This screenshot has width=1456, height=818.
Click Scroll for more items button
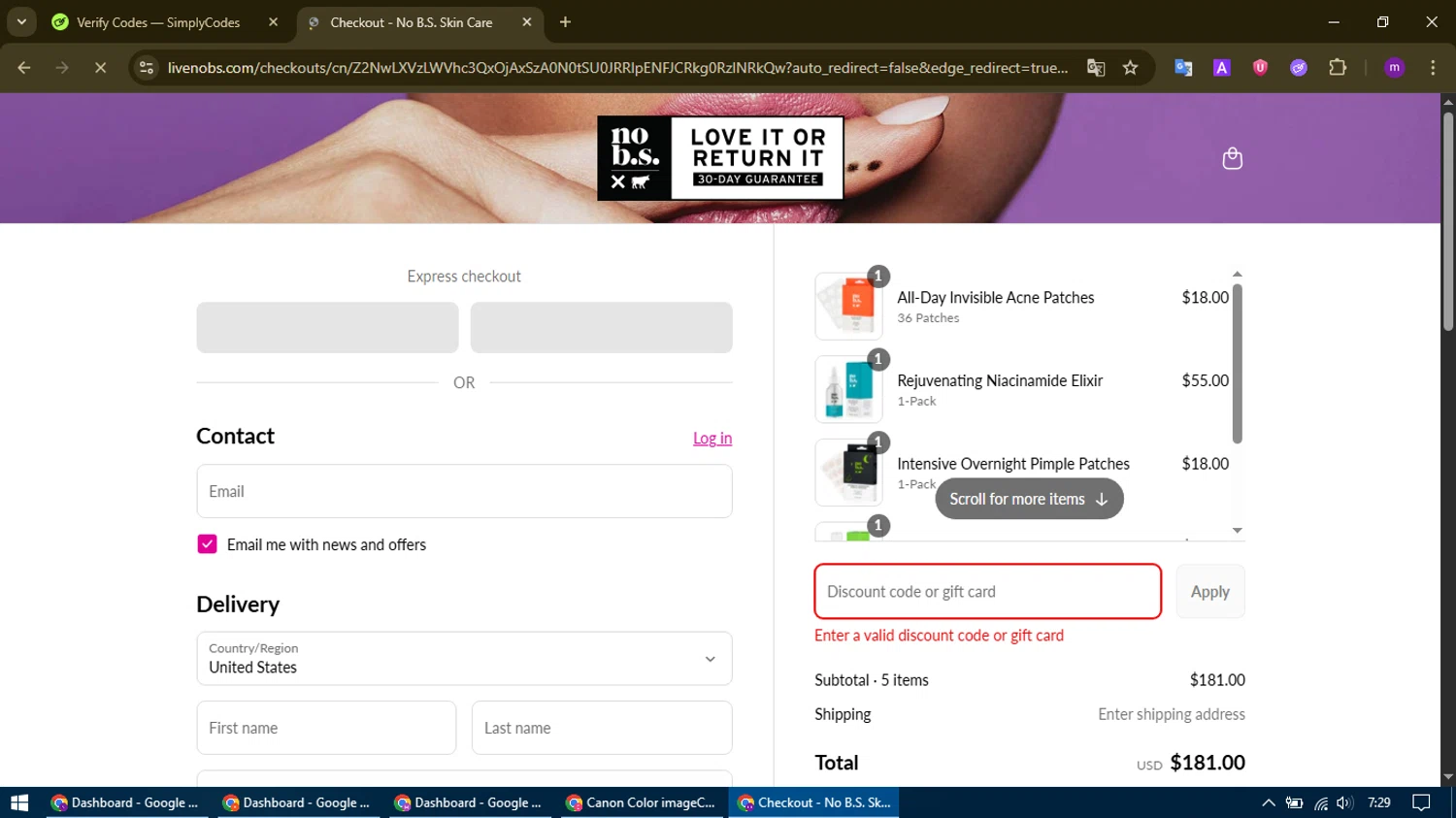(1029, 499)
